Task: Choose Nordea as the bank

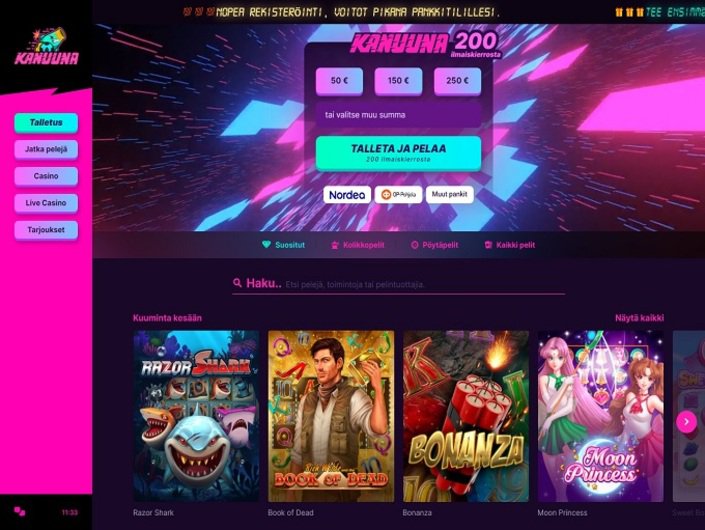Action: tap(347, 195)
